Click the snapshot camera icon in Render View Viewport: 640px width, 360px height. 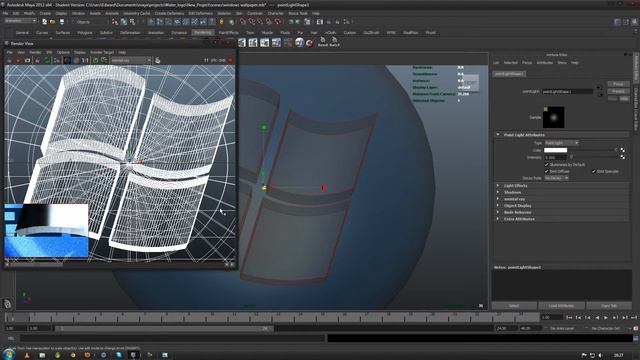pos(27,60)
